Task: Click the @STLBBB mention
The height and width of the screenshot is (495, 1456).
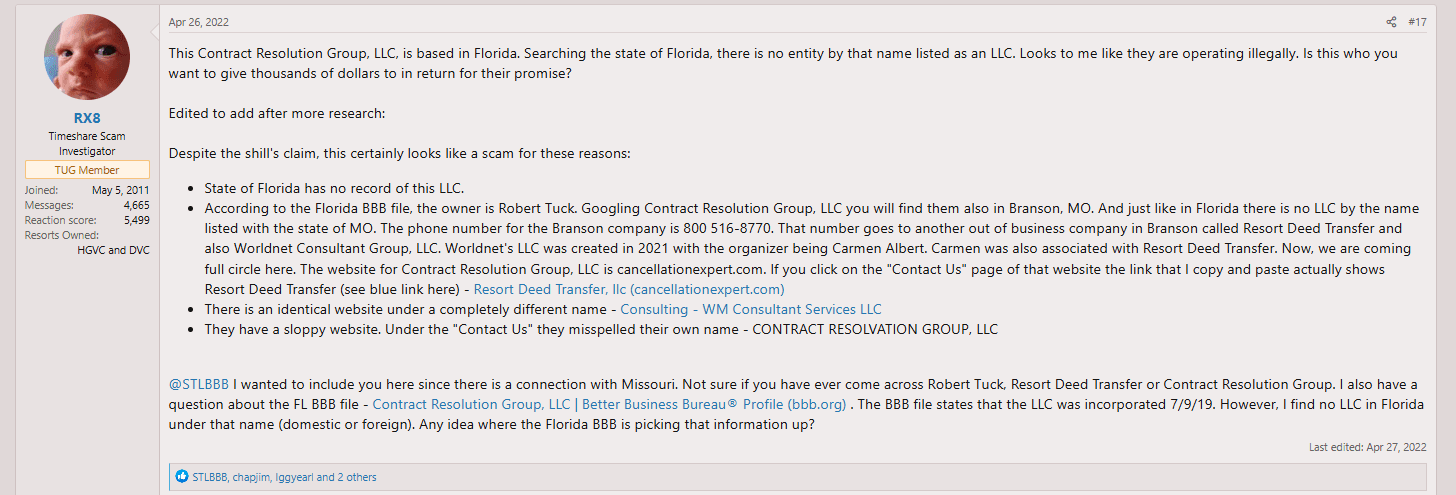Action: [200, 384]
